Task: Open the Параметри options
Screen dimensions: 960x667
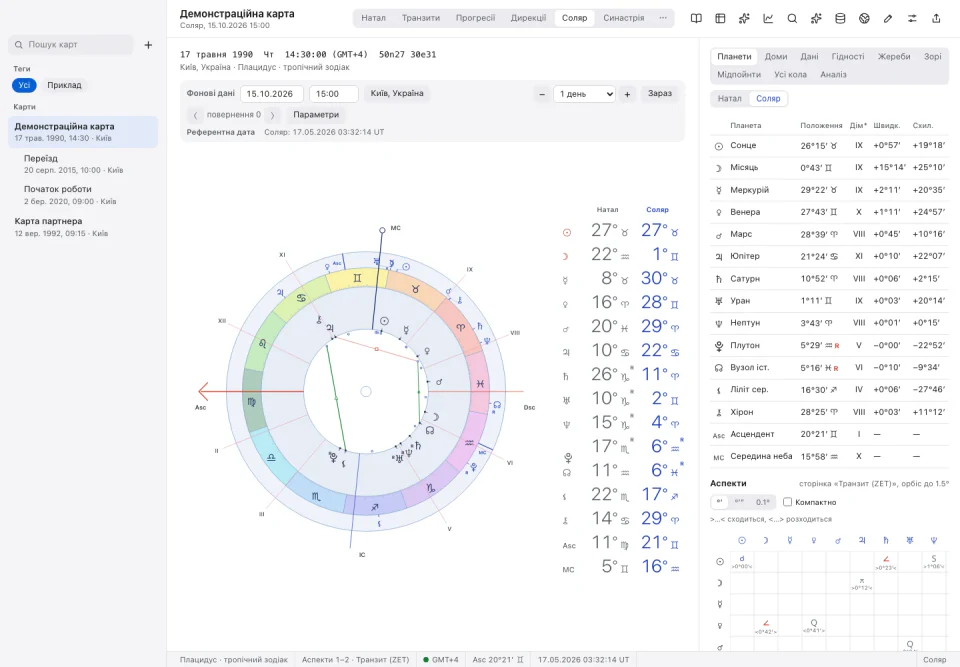Action: (x=316, y=115)
